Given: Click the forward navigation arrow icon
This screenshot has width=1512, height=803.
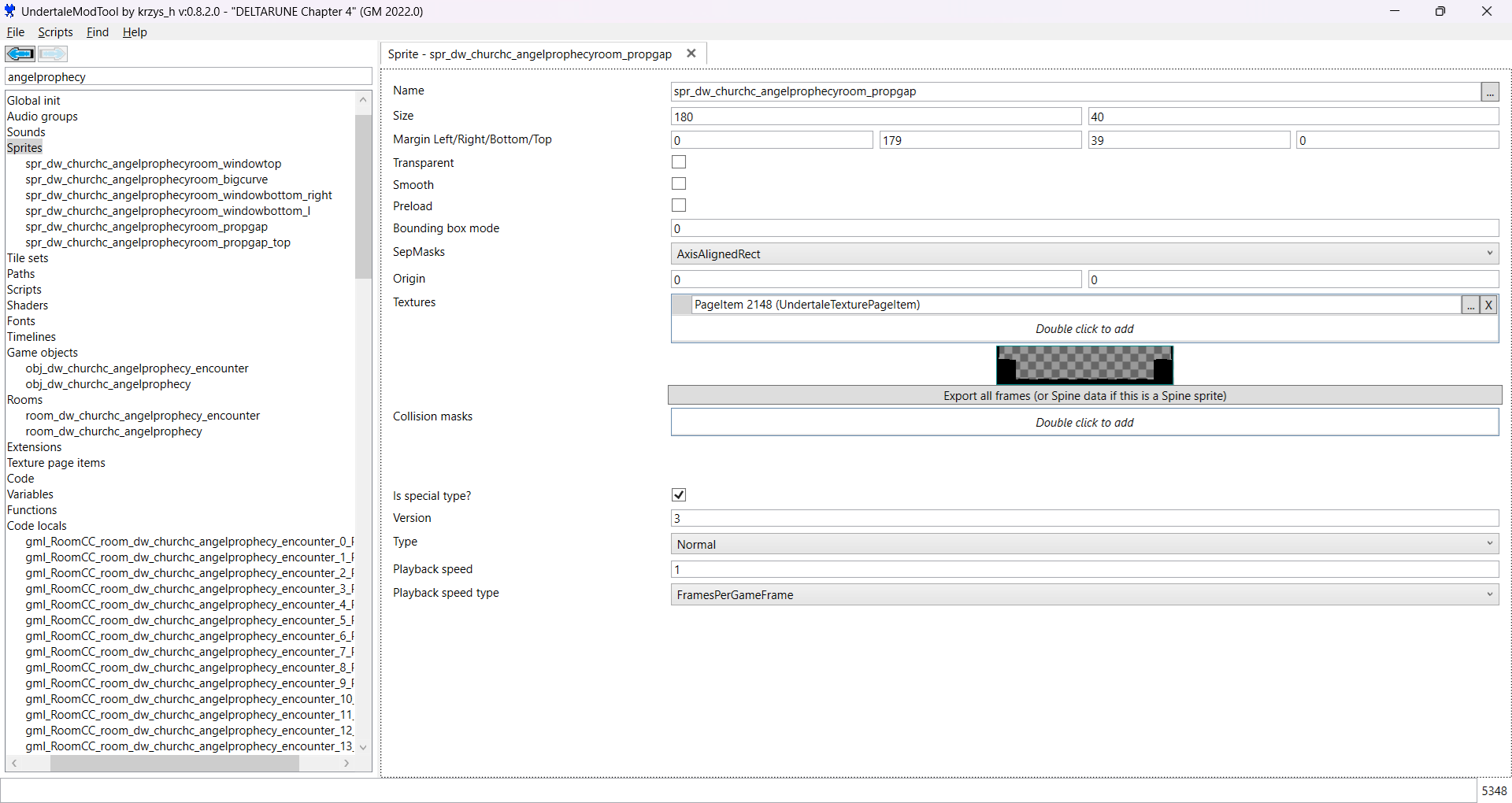Looking at the screenshot, I should click(53, 54).
